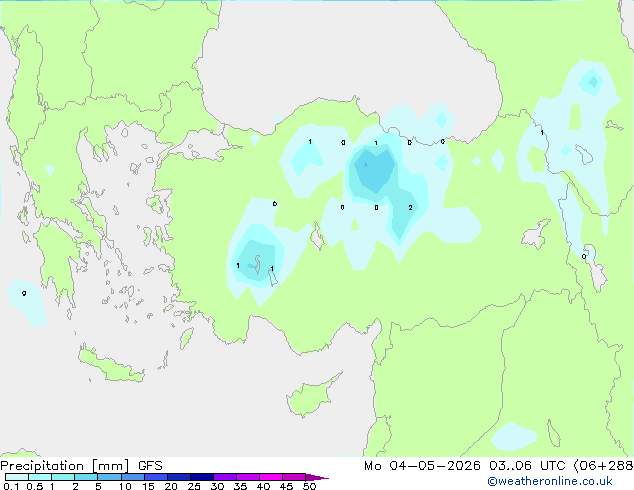Click the 20 to 25 mm legend swatch
Image resolution: width=634 pixels, height=490 pixels.
tap(179, 477)
